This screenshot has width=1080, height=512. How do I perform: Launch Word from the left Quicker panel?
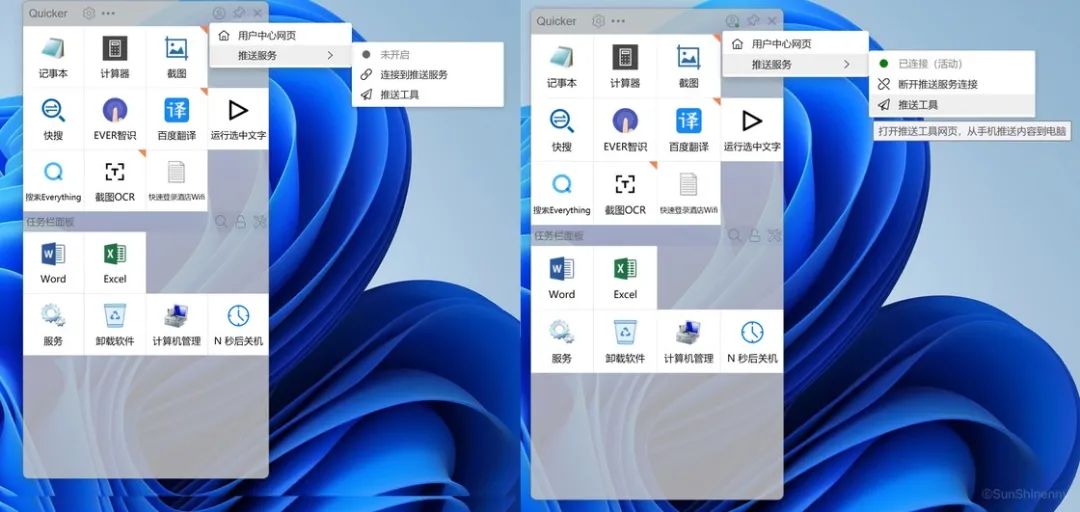[x=54, y=263]
